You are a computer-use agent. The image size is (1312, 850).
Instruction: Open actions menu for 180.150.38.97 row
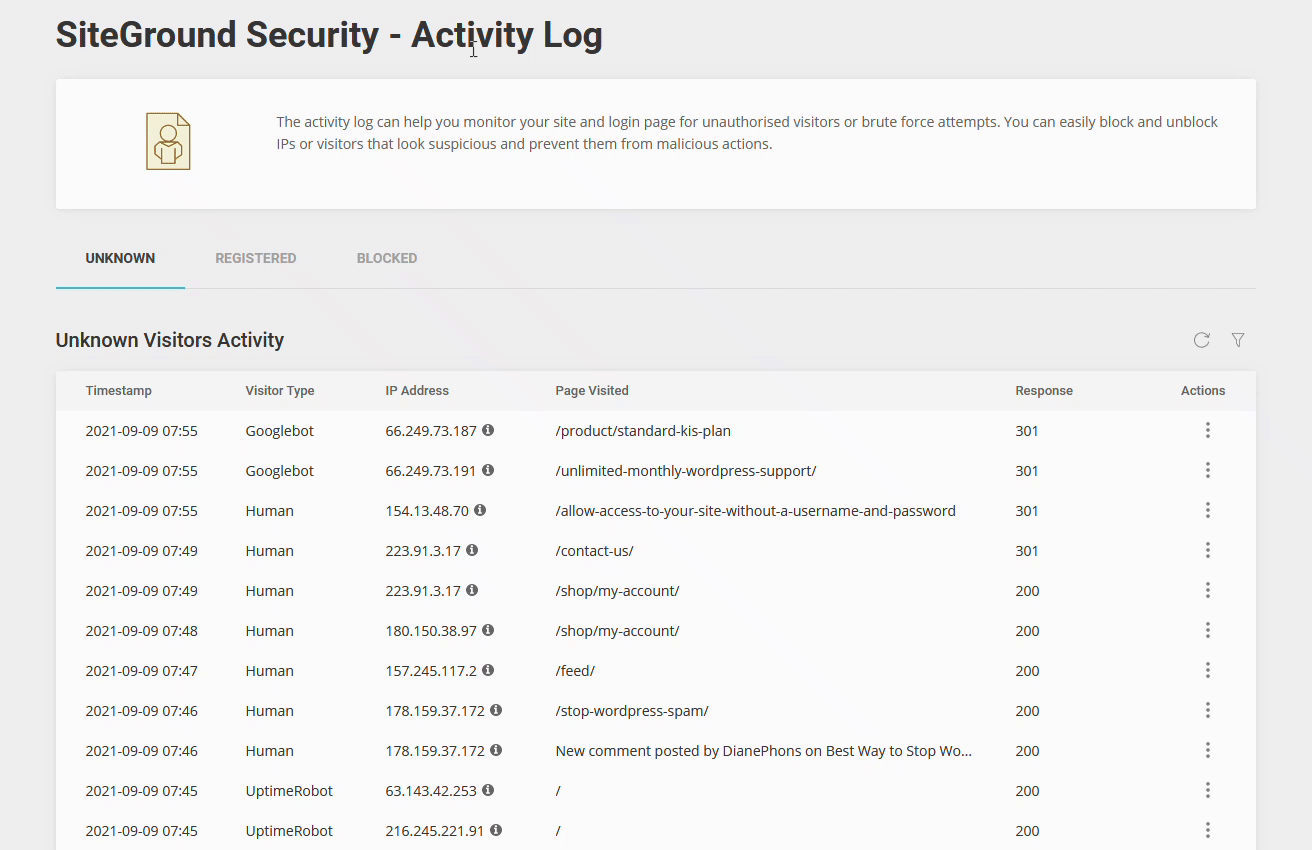1208,630
